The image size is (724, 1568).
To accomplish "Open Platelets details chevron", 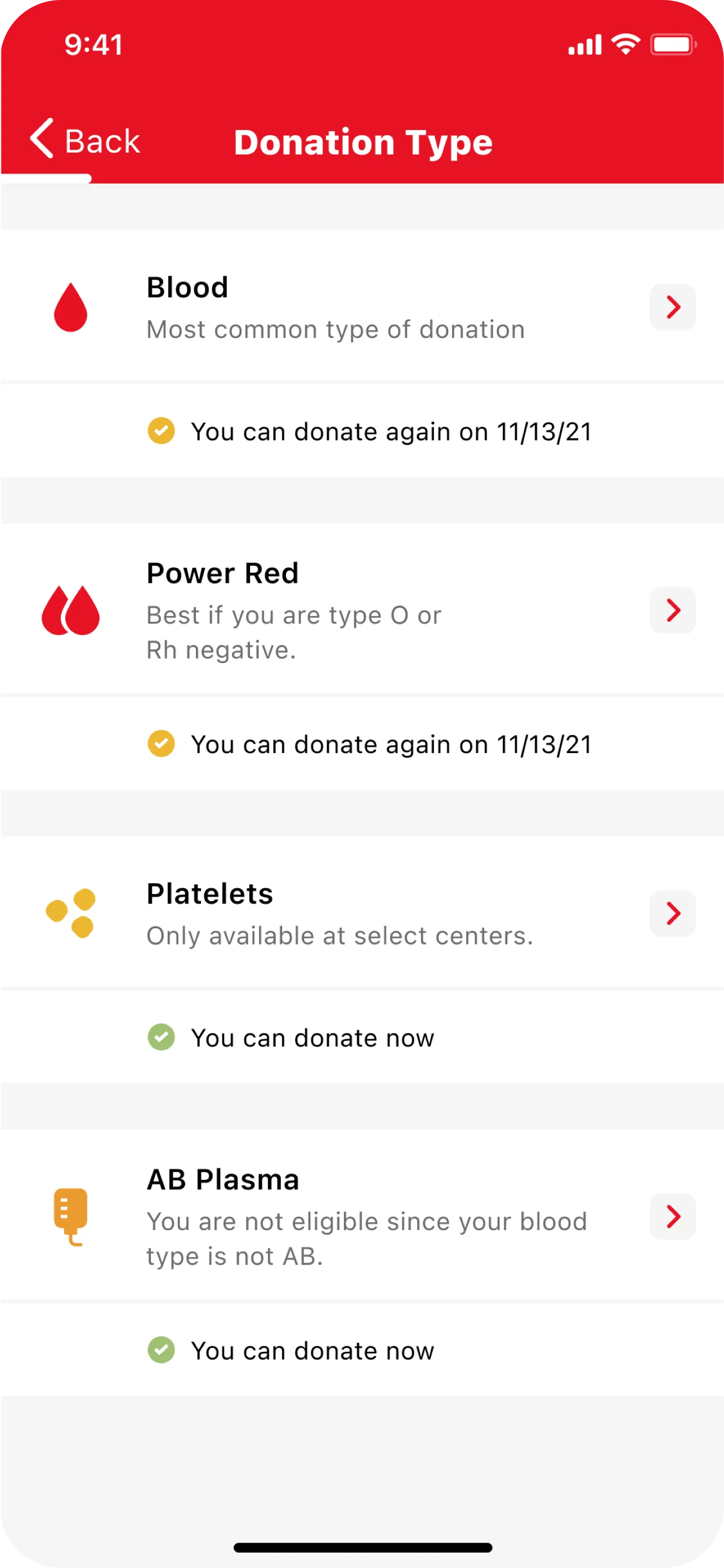I will (673, 913).
